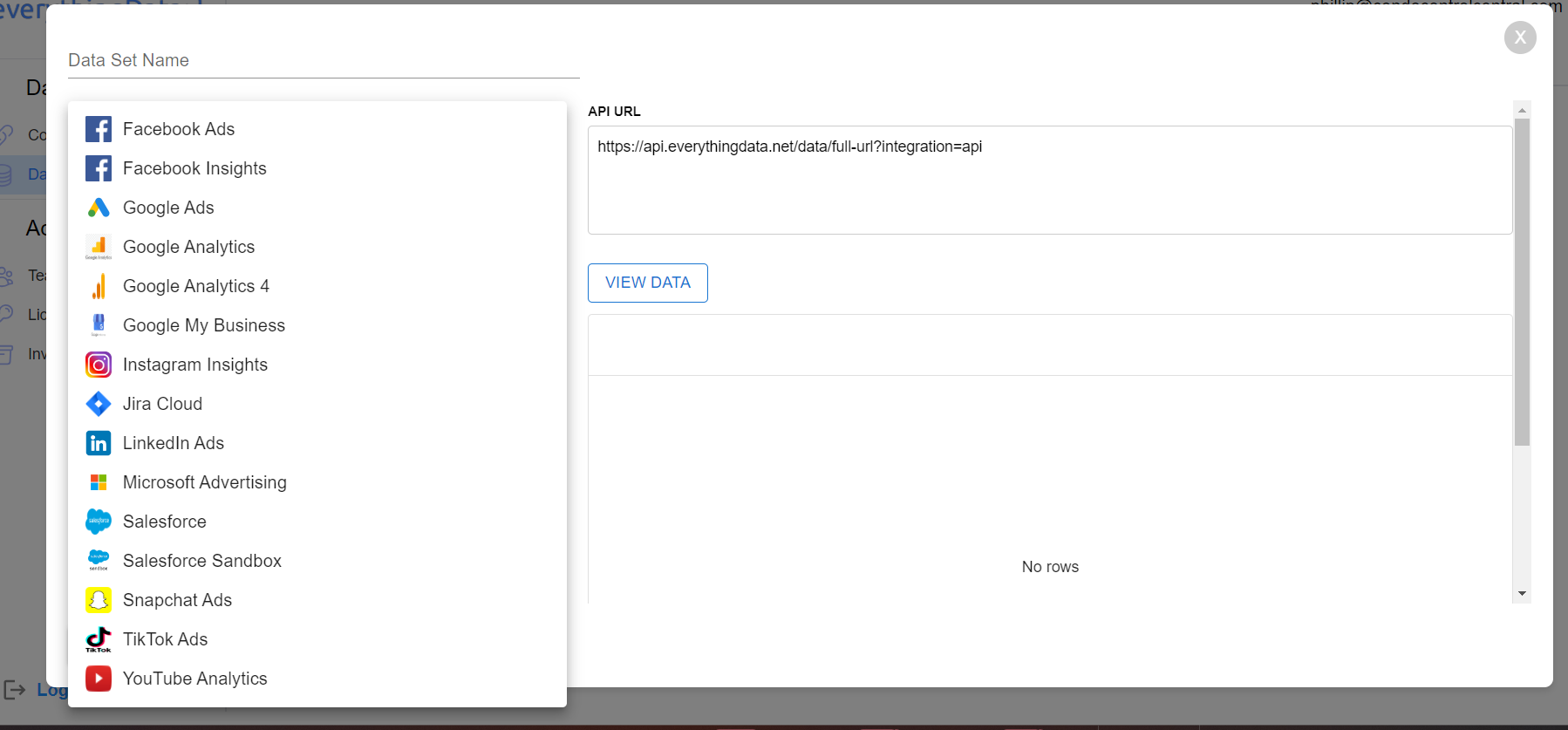
Task: Choose Google Analytics from the list
Action: pos(317,247)
